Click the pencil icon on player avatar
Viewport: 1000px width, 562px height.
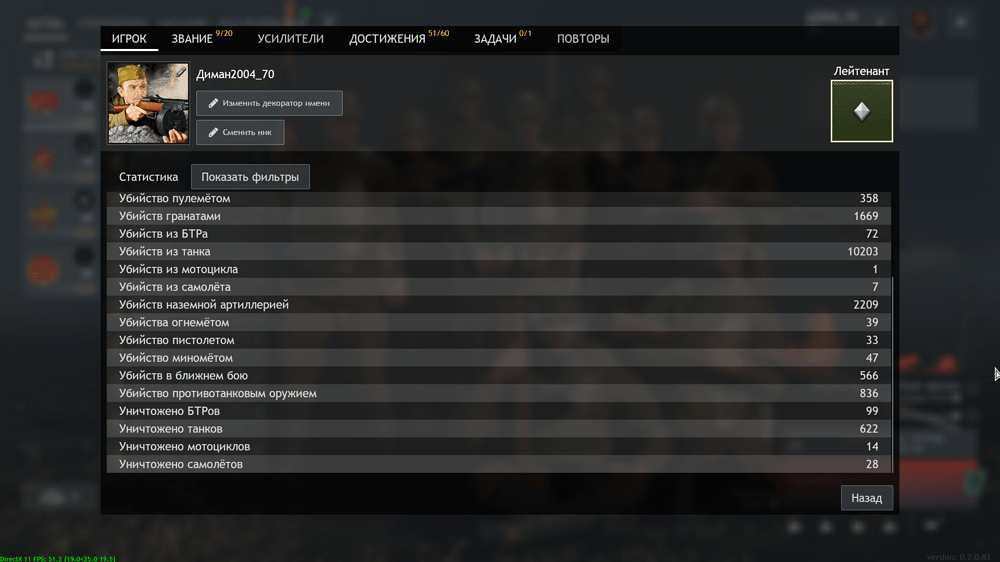pos(180,72)
